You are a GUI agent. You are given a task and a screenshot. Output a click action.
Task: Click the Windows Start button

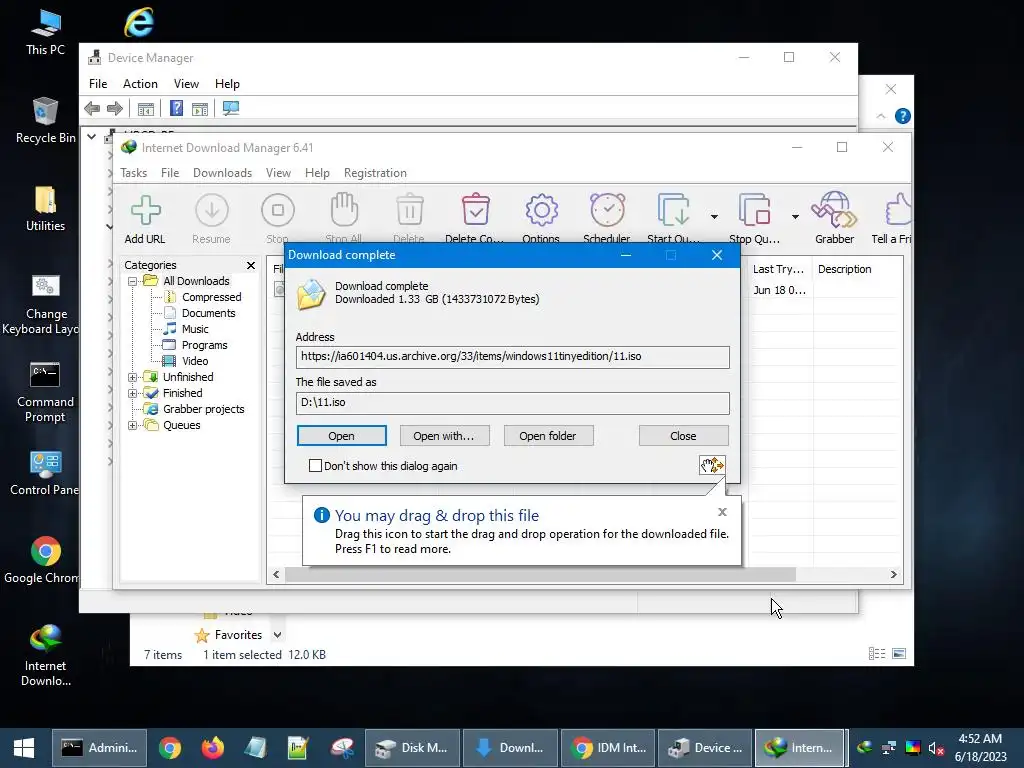pyautogui.click(x=24, y=748)
